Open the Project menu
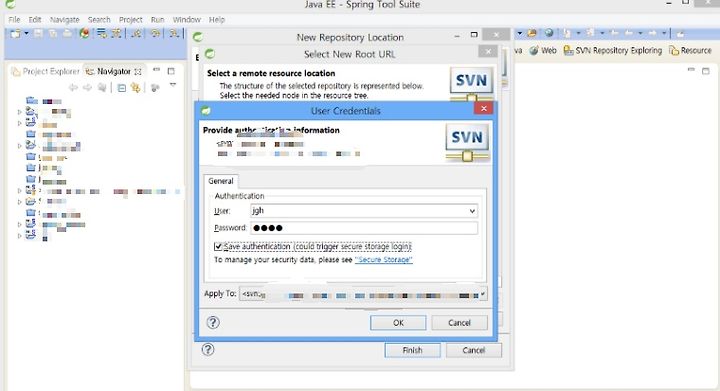The width and height of the screenshot is (720, 391). 130,19
